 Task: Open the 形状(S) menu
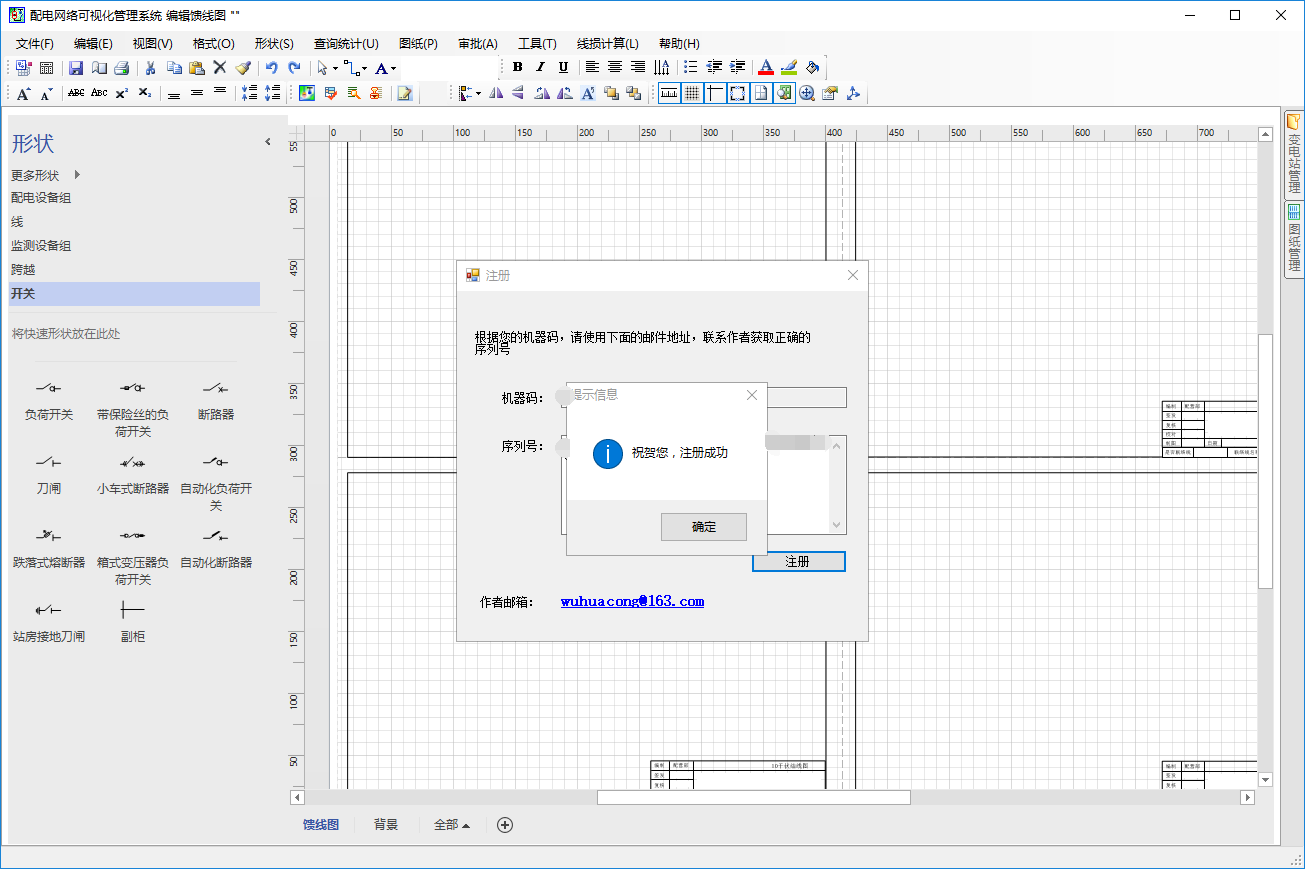tap(274, 44)
